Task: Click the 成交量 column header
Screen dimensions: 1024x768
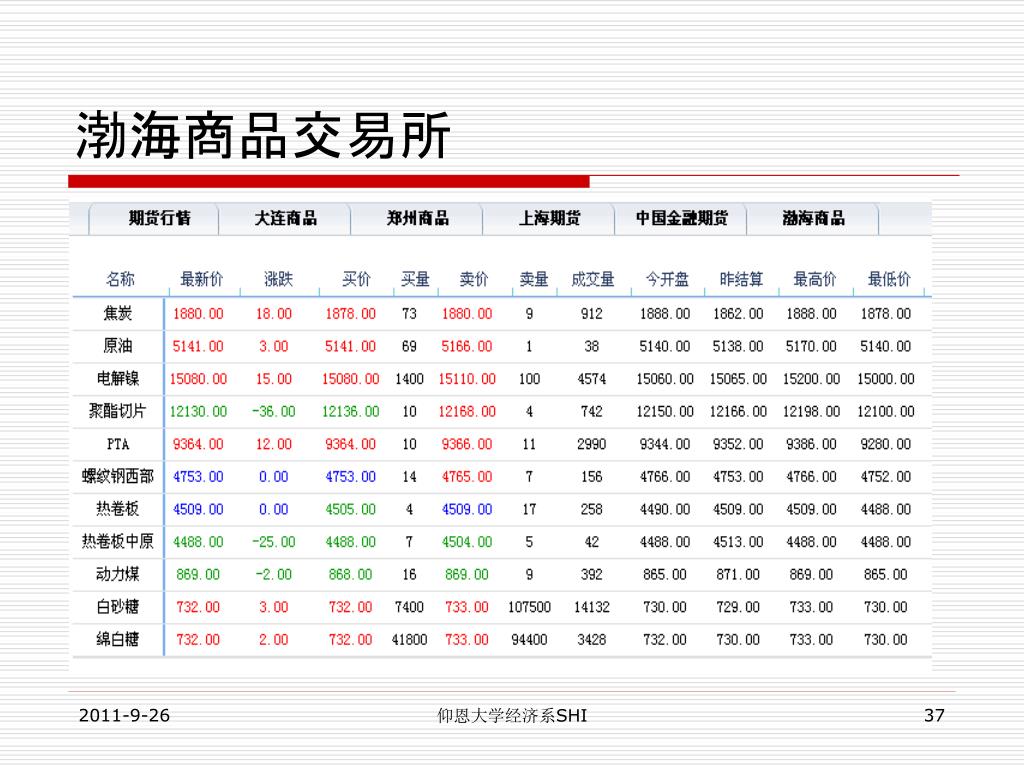Action: (x=592, y=280)
